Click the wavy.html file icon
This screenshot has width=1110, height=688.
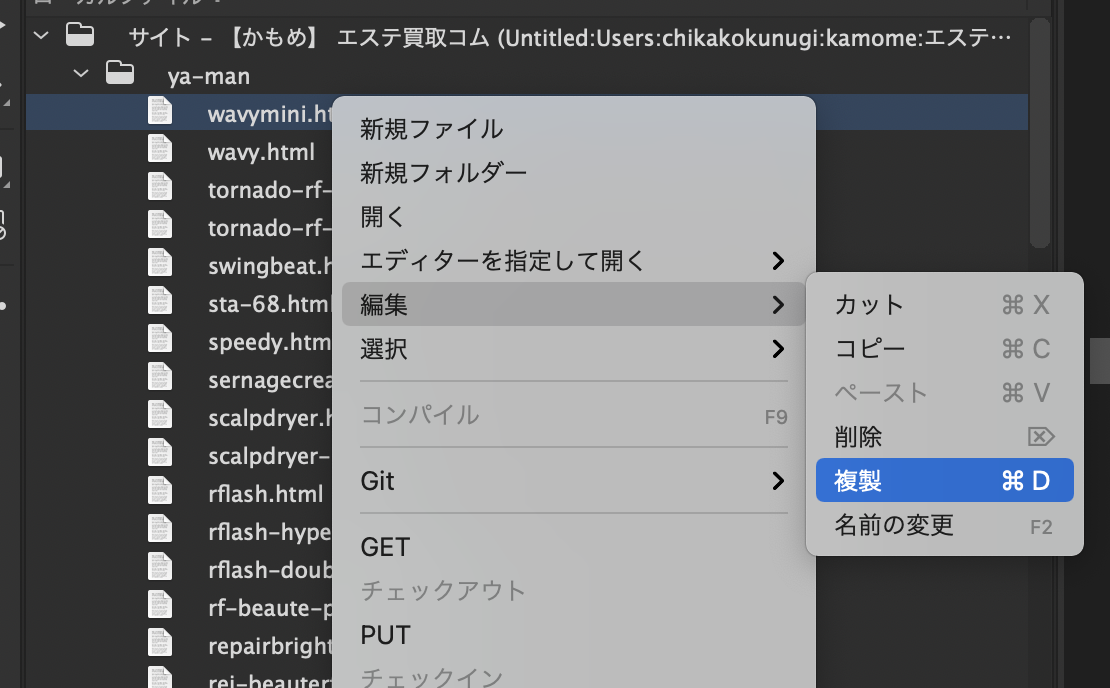click(x=160, y=152)
